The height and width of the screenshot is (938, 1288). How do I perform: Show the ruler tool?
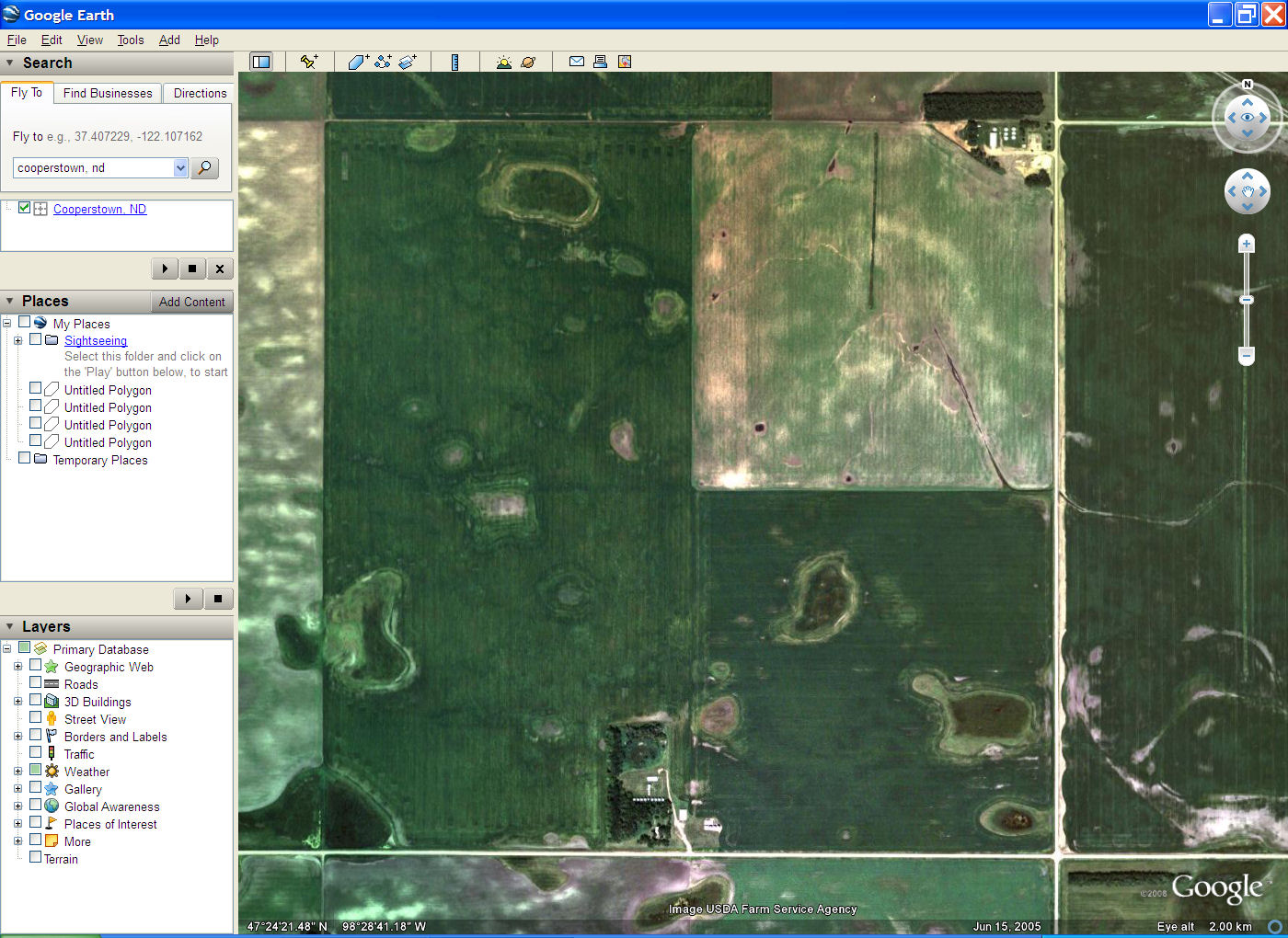click(454, 62)
